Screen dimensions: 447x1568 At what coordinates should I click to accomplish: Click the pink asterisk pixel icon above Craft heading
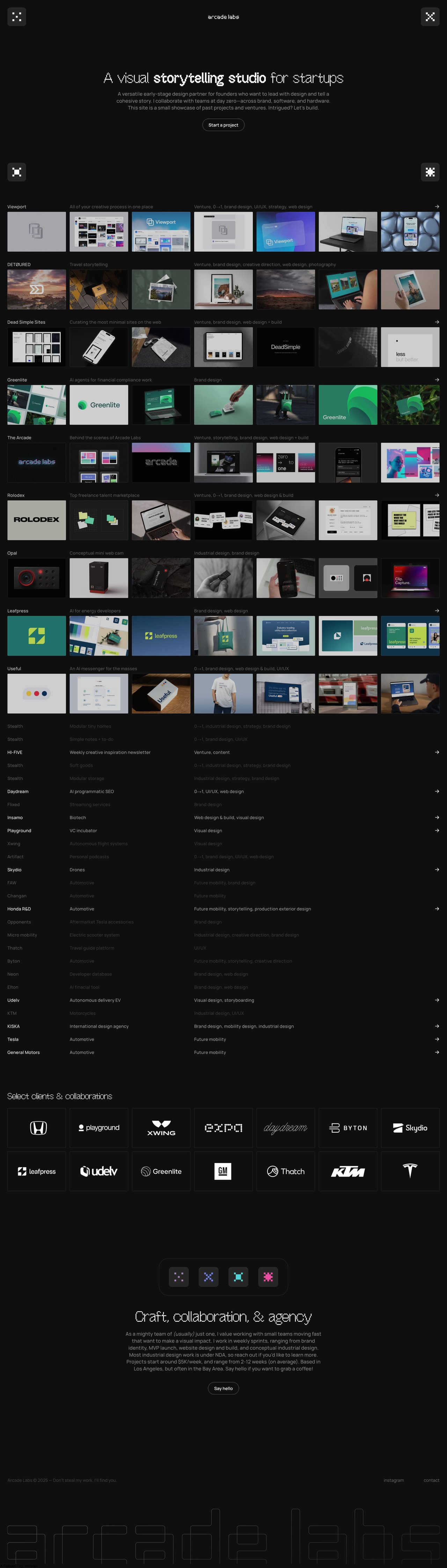268,1277
